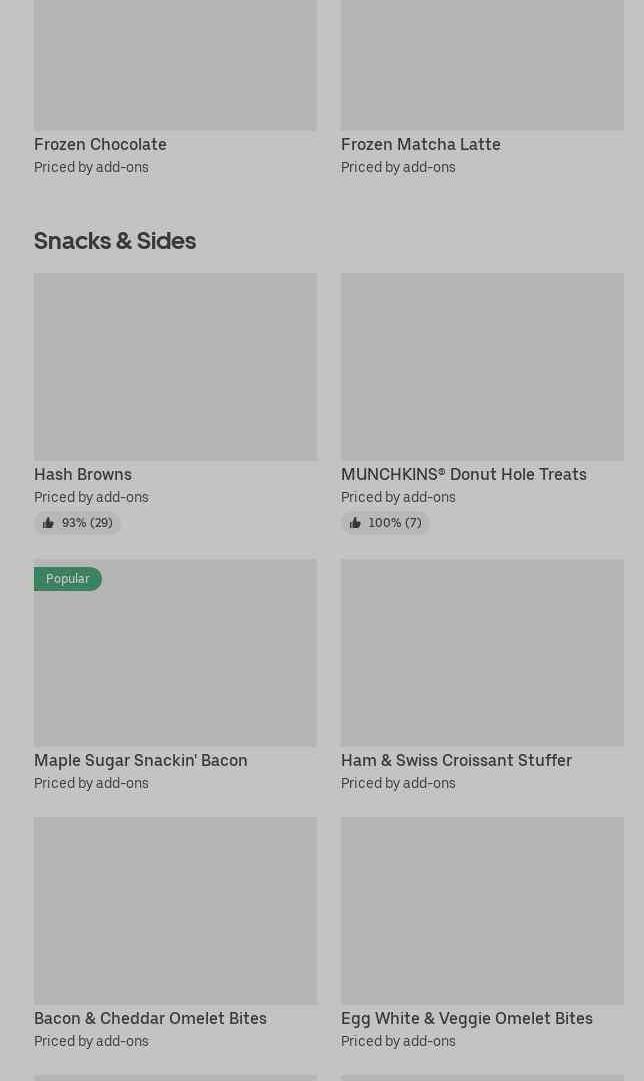This screenshot has height=1081, width=644.
Task: Click the 93% (29) rating on Hash Browns
Action: click(x=87, y=523)
